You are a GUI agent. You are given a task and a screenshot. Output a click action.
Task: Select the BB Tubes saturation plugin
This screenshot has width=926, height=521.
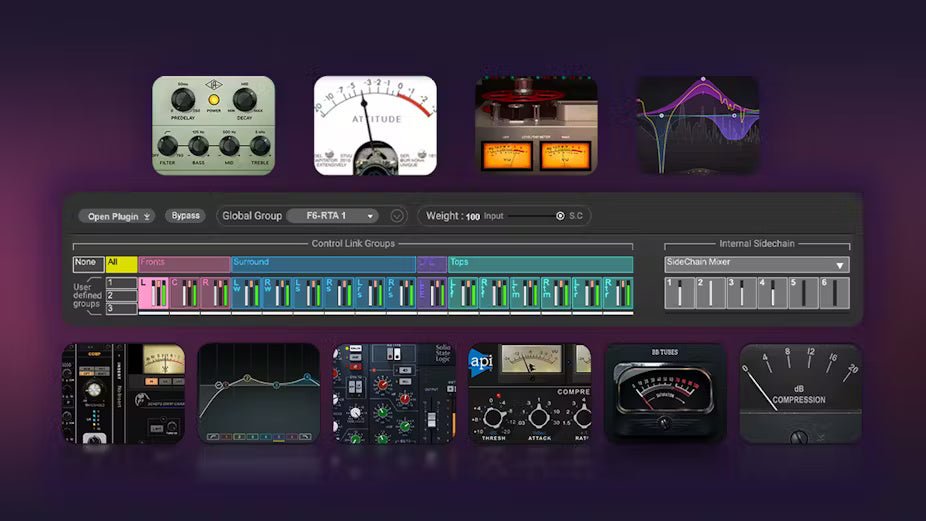click(664, 393)
